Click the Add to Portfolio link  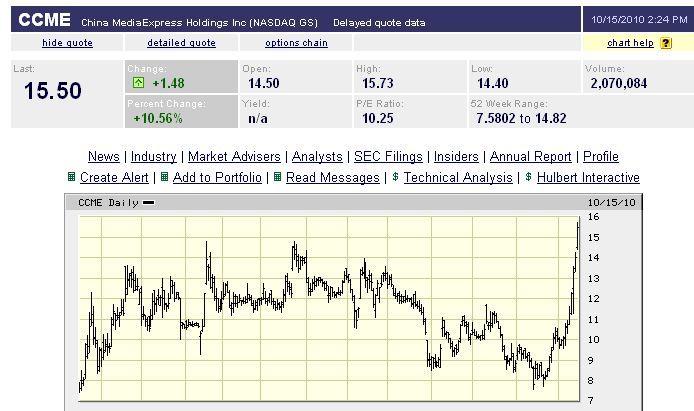tap(217, 177)
